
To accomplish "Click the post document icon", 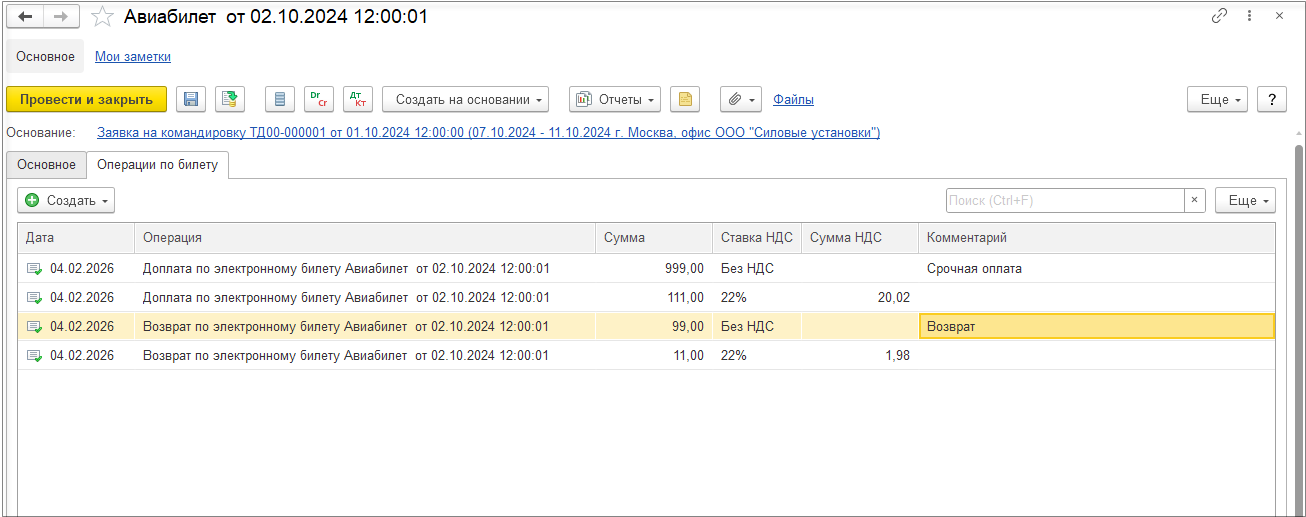I will 229,99.
